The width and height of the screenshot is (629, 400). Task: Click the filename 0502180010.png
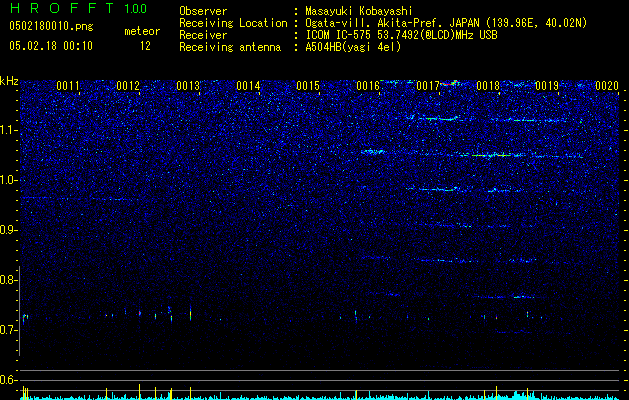[x=51, y=26]
